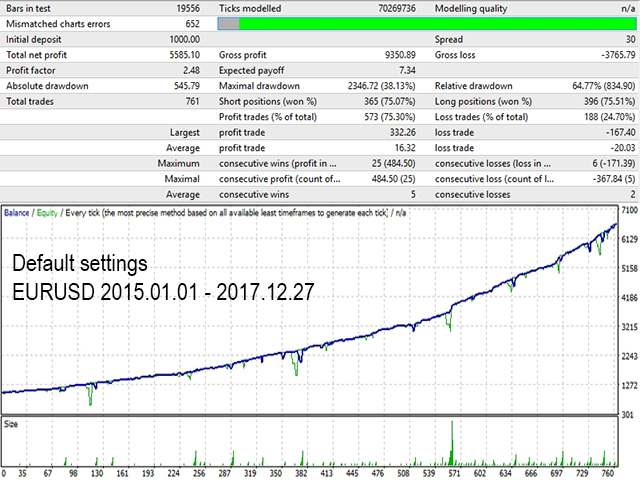Select the Total trades value 761
The height and width of the screenshot is (480, 640).
[x=192, y=101]
